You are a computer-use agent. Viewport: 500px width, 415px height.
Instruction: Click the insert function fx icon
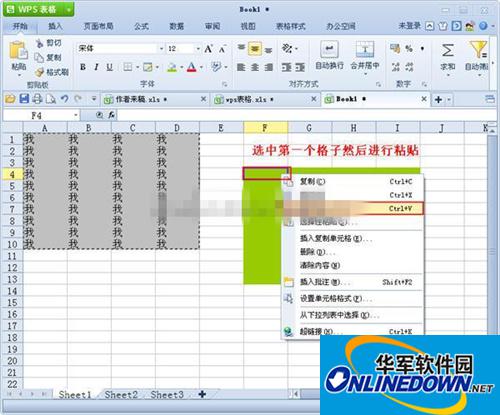[x=111, y=115]
